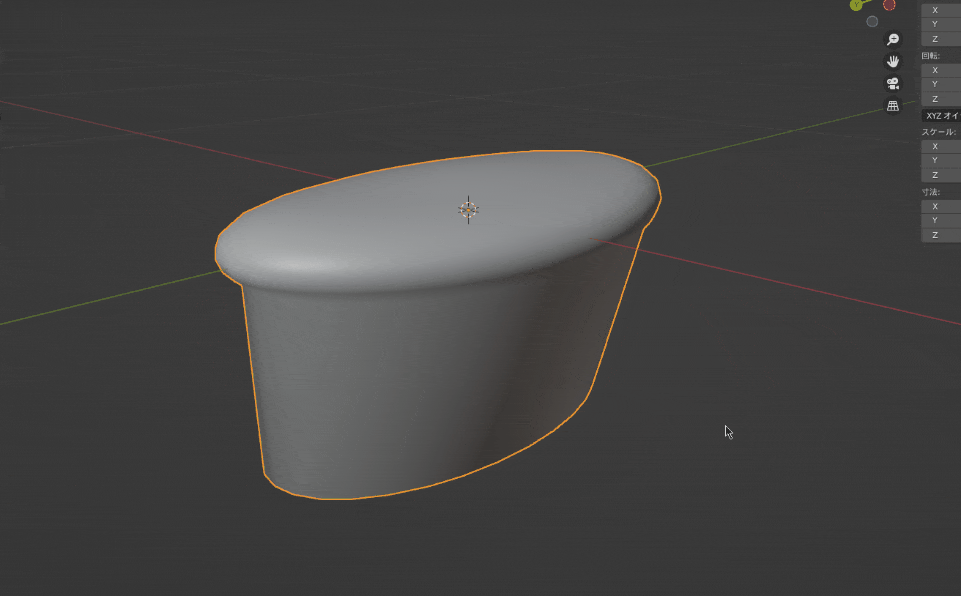Click the Z field under スケール
961x596 pixels.
click(941, 175)
